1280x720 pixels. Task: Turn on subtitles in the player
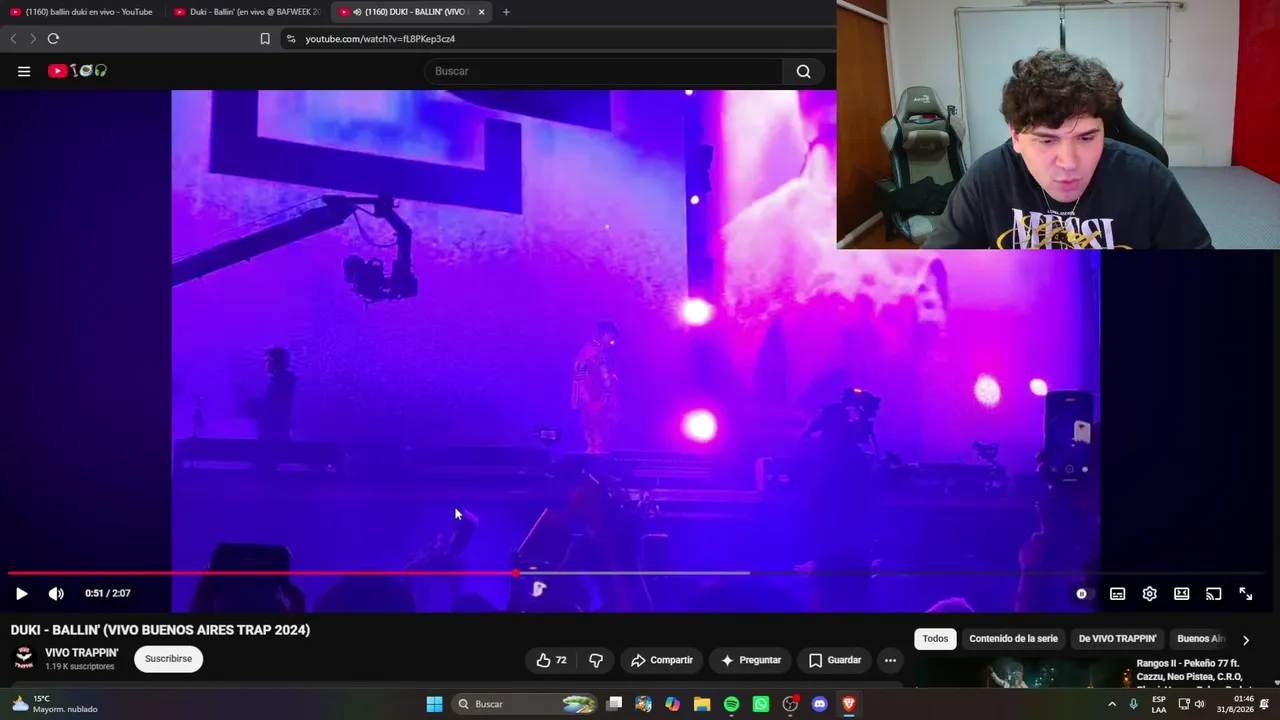coord(1117,594)
